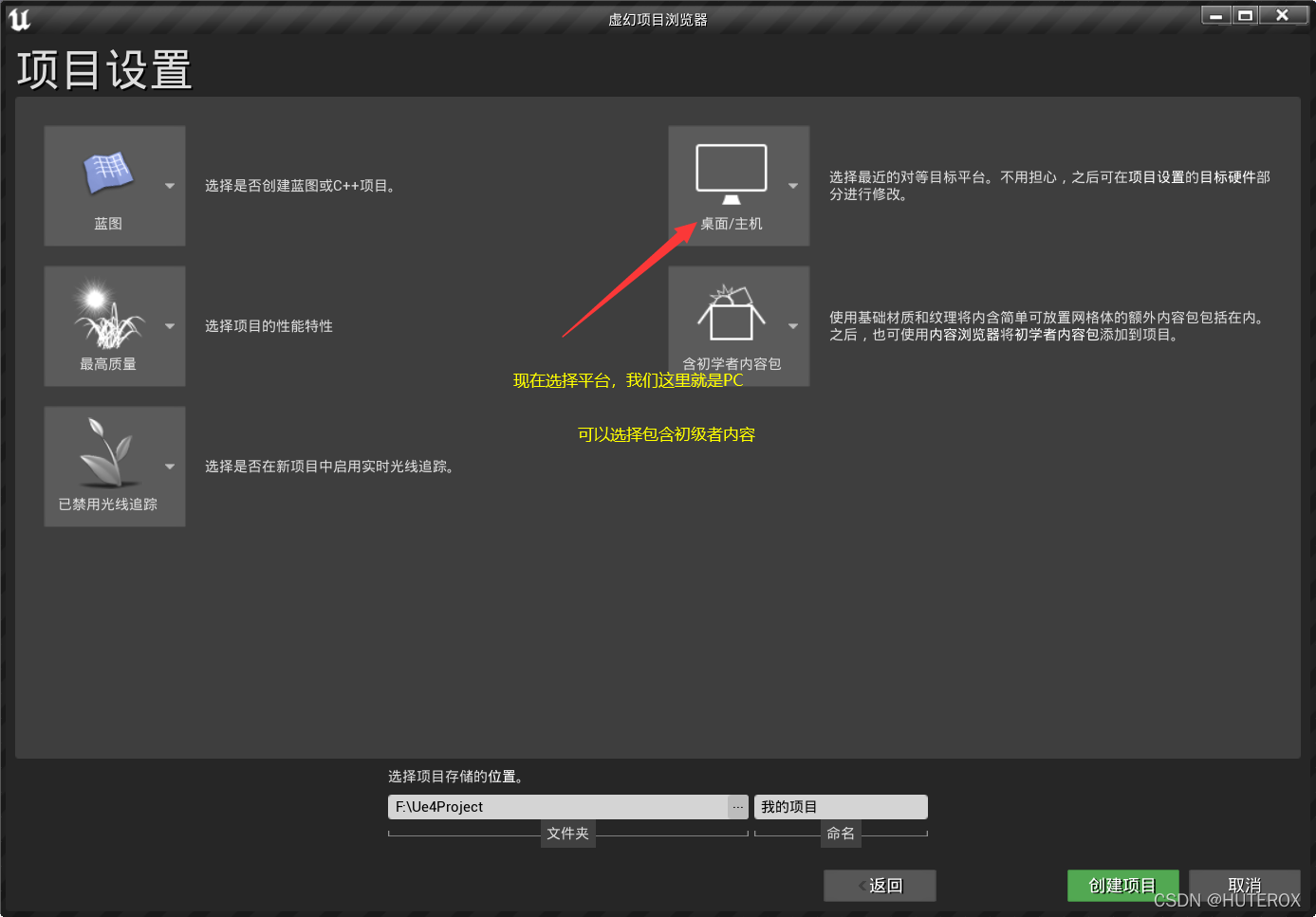This screenshot has width=1316, height=917.
Task: Click the maximize button in the title bar
Action: 1244,14
